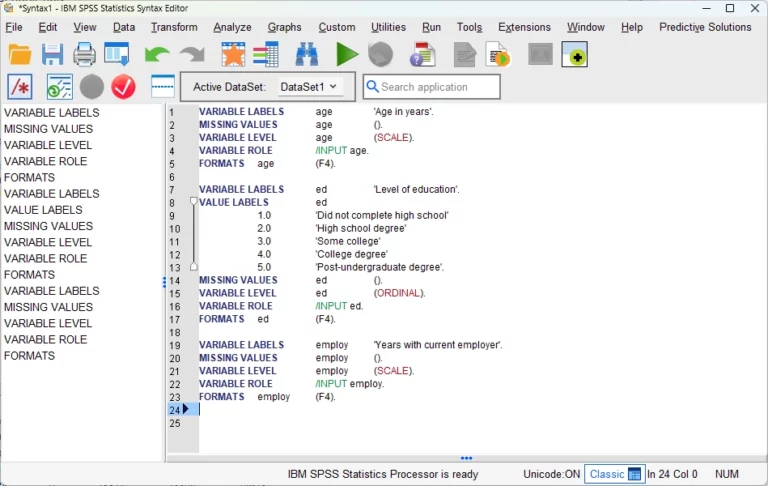768x486 pixels.
Task: Click the line 25 number in the gutter
Action: pyautogui.click(x=174, y=423)
